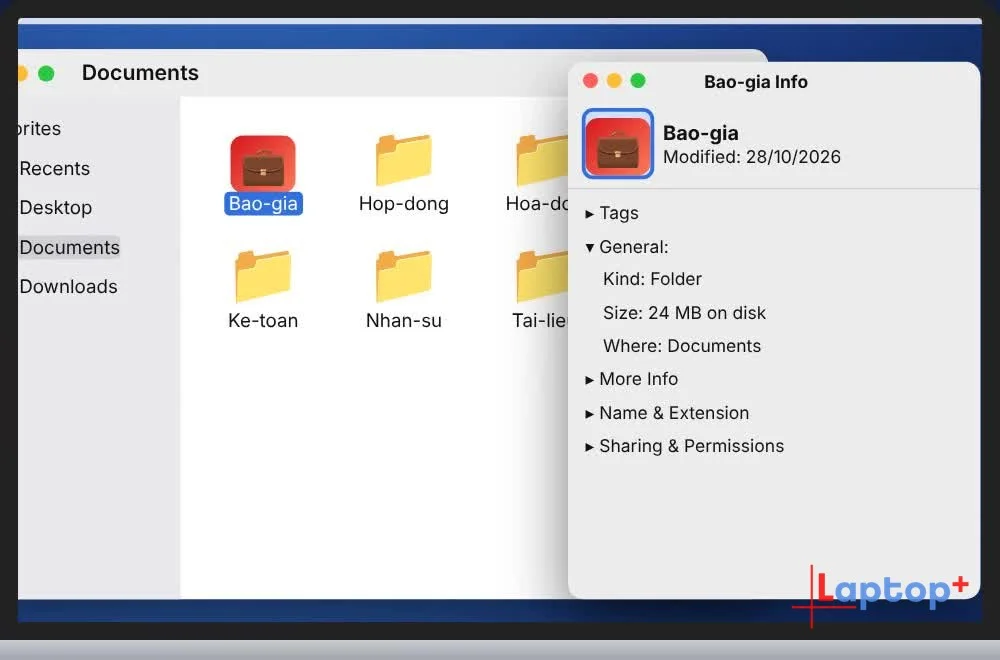Click the Ke-toan folder name label
1000x660 pixels.
point(263,320)
